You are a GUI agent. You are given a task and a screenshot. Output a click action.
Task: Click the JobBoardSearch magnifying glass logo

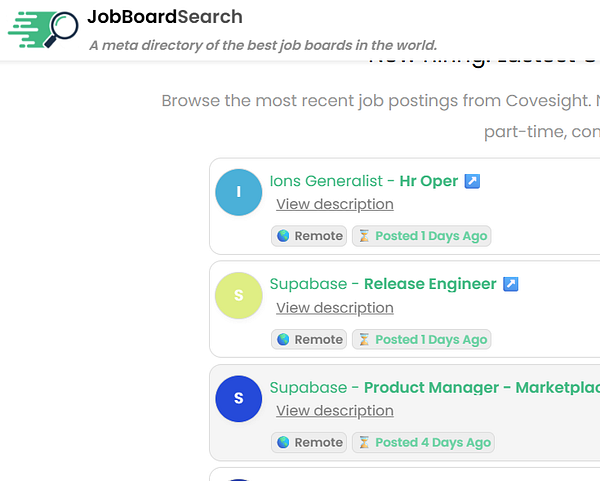tap(43, 30)
